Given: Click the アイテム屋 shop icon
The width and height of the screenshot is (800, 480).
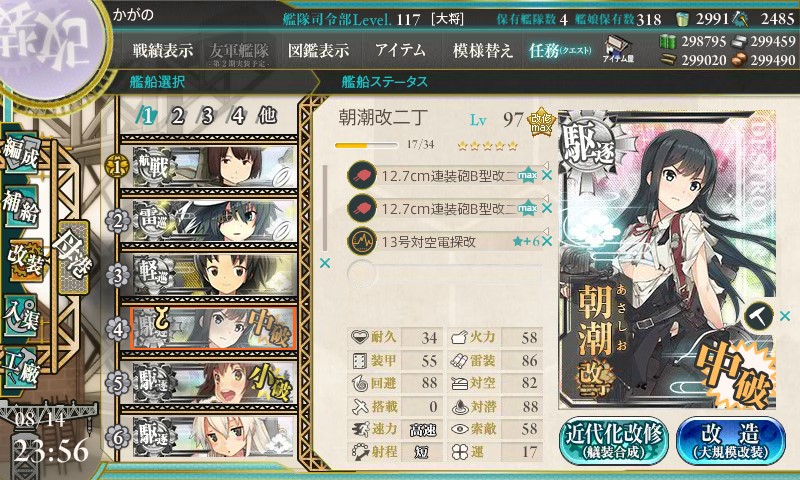Looking at the screenshot, I should pyautogui.click(x=618, y=49).
